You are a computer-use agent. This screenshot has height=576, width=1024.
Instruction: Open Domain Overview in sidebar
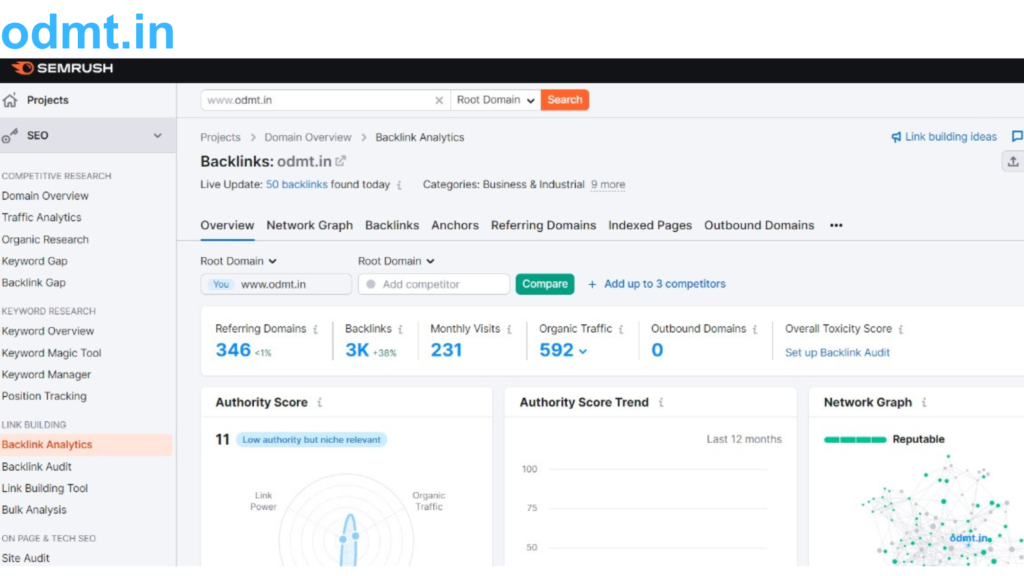pyautogui.click(x=45, y=196)
